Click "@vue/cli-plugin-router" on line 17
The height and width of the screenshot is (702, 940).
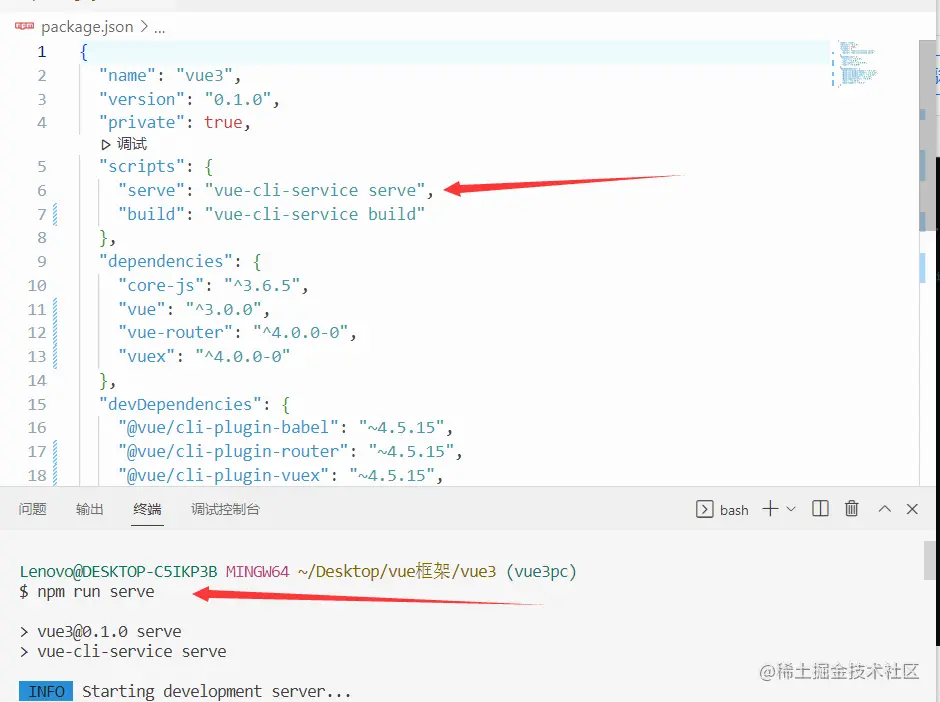(233, 451)
